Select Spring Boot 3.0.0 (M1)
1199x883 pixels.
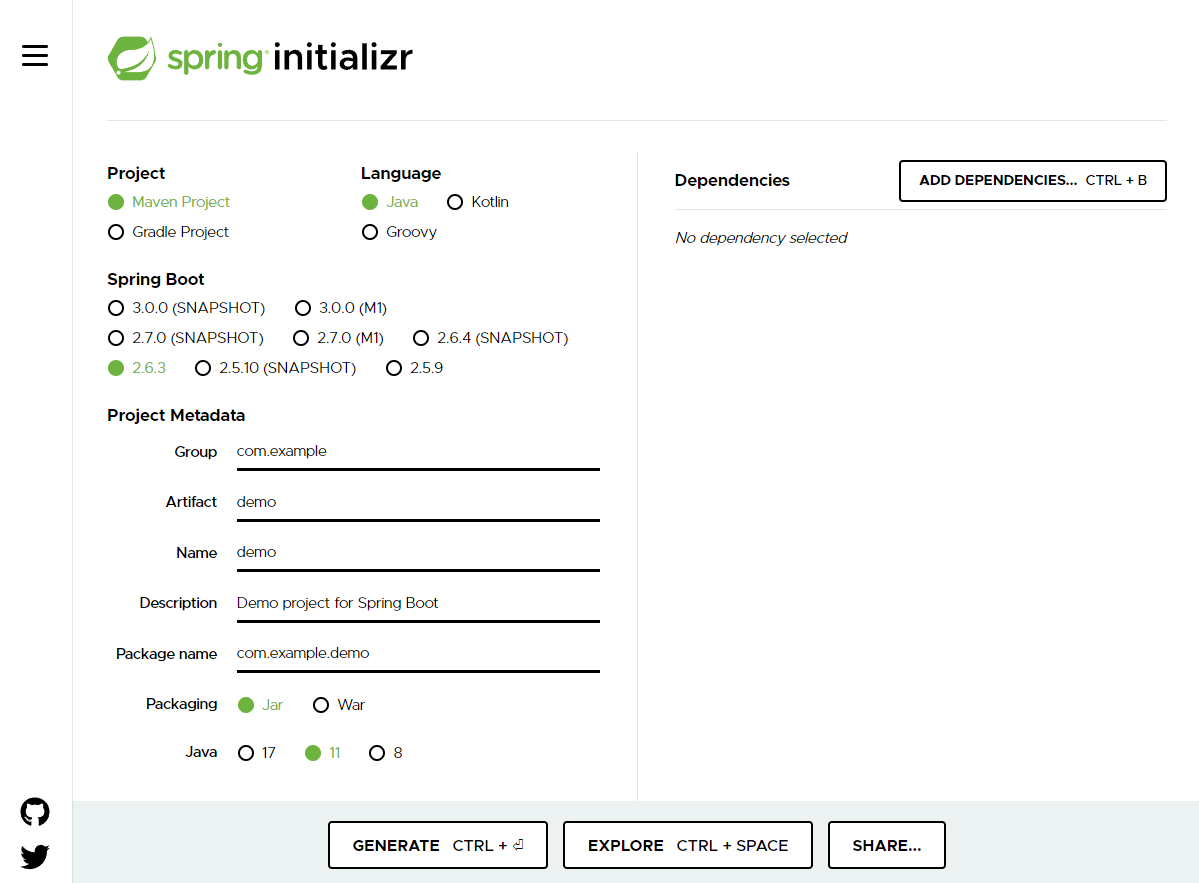coord(341,308)
